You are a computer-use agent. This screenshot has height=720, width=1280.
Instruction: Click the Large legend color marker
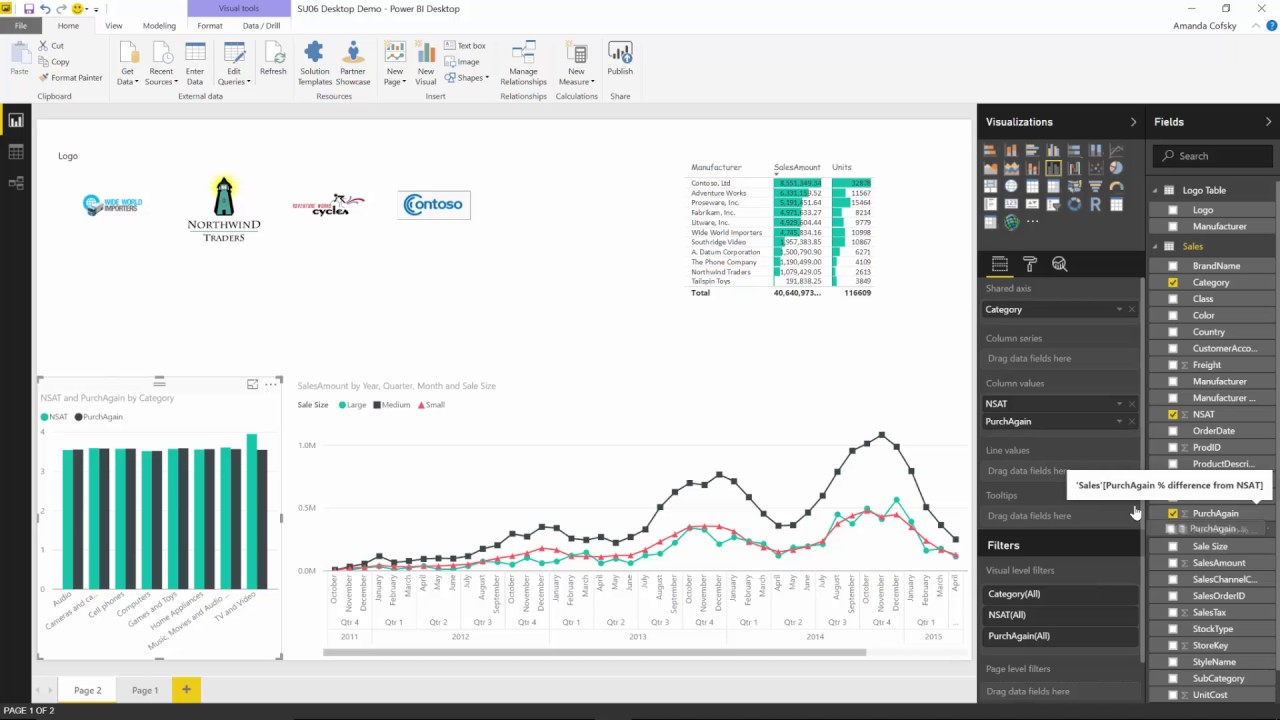[342, 405]
